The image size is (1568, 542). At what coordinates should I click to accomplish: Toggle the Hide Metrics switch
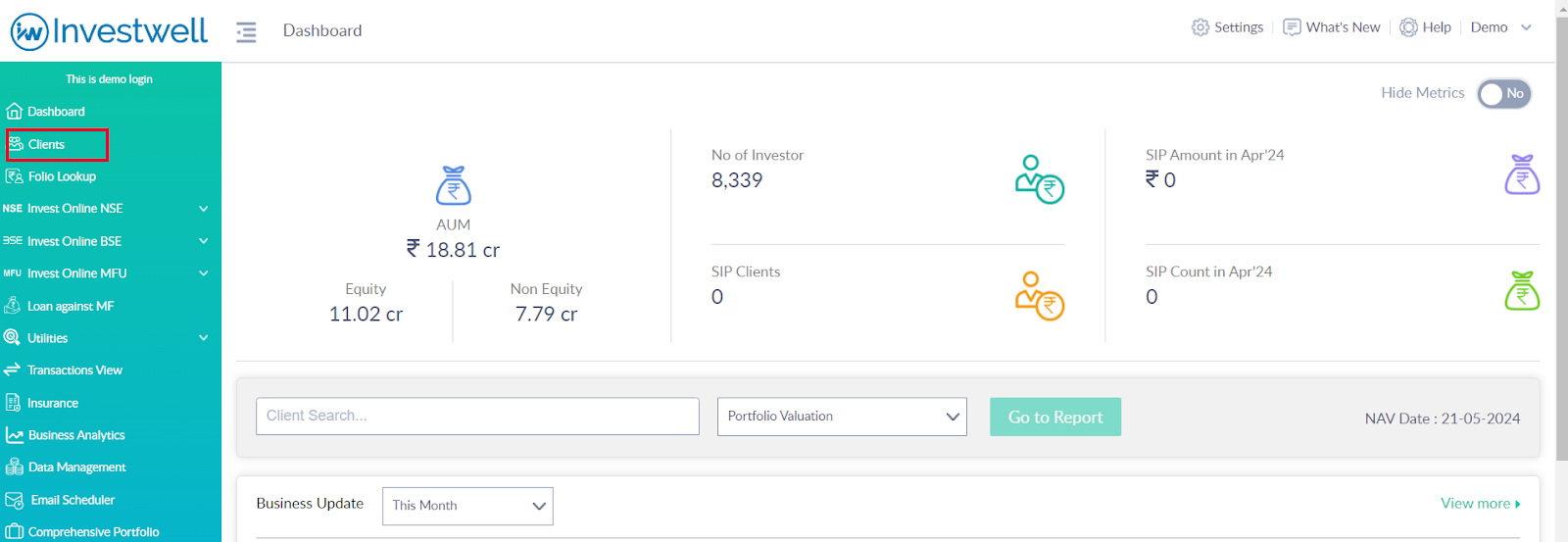tap(1504, 94)
